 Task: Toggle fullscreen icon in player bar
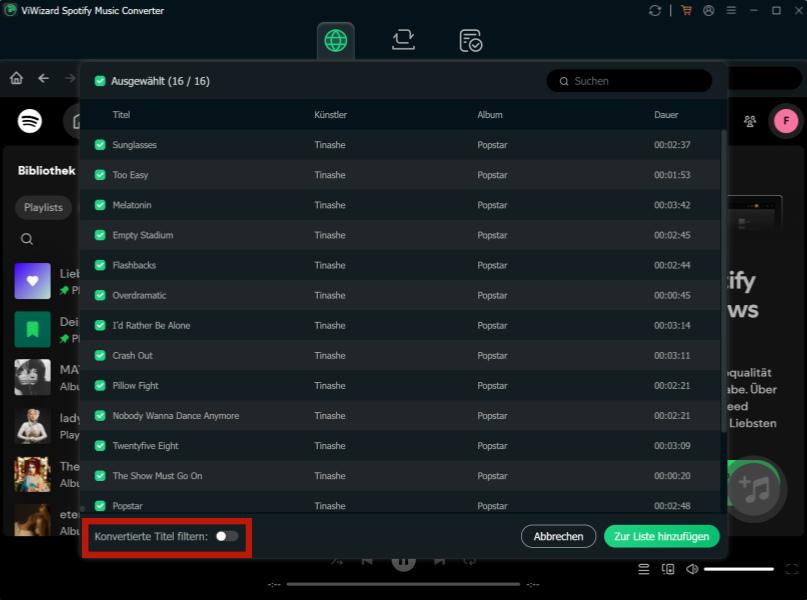click(x=792, y=569)
